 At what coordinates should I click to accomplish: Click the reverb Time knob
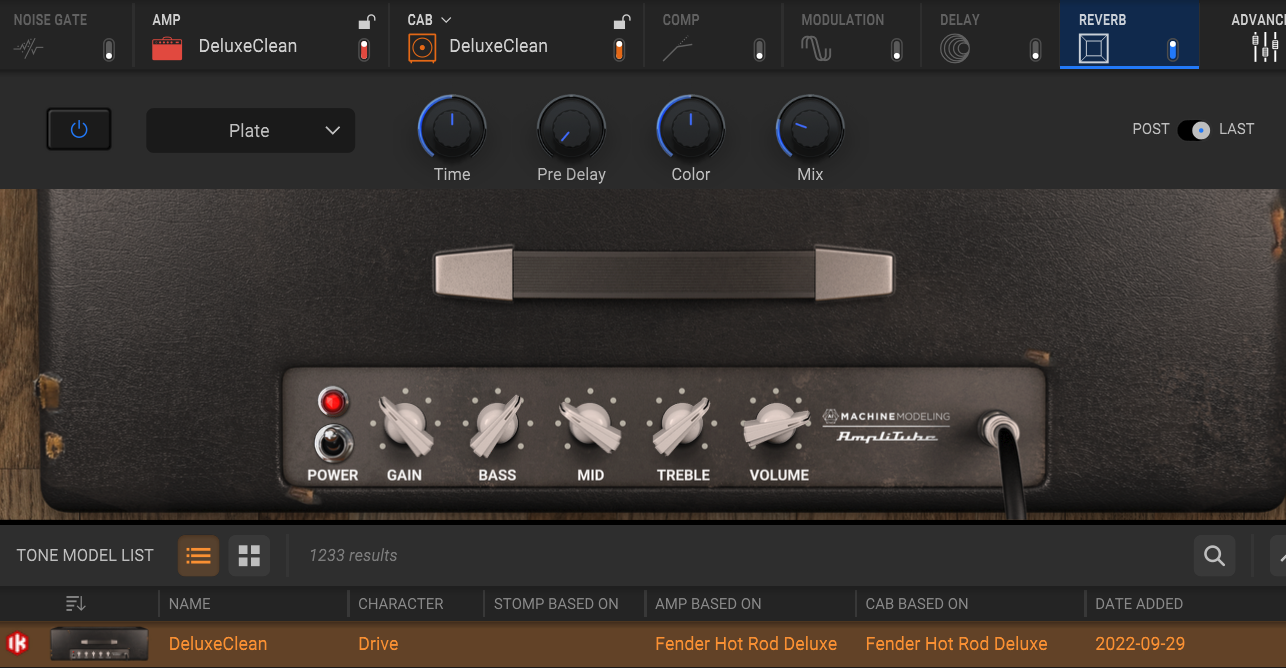point(452,128)
